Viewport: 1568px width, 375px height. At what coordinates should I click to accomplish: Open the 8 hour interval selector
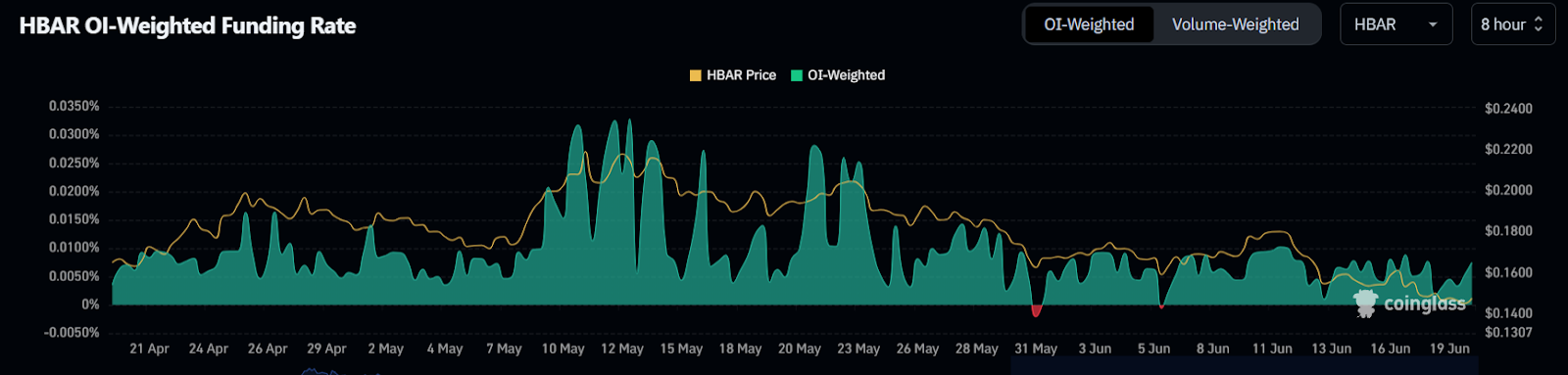click(x=1512, y=24)
